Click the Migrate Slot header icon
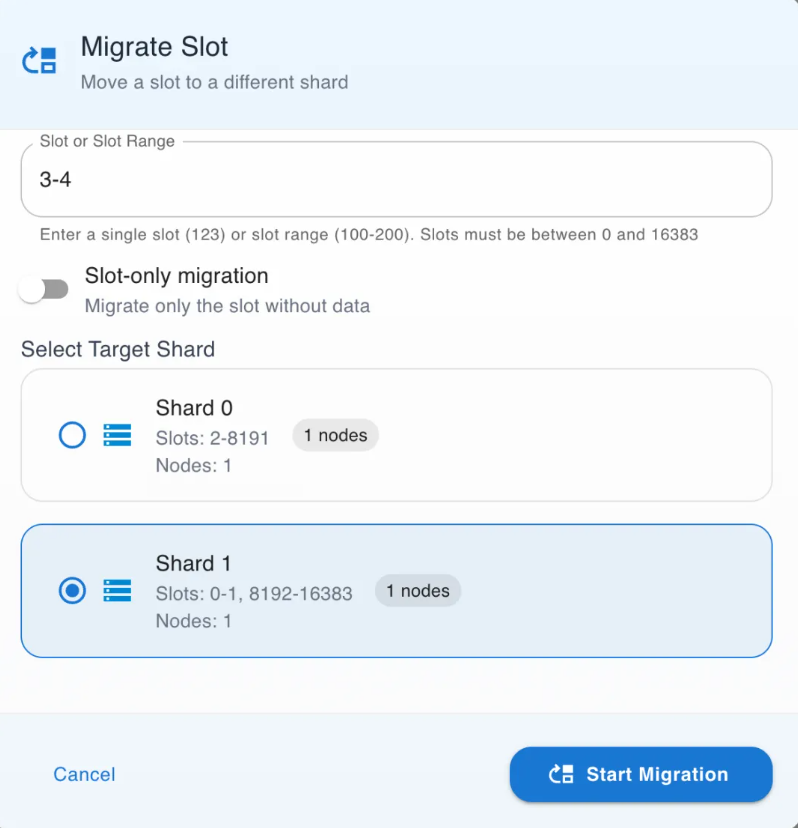Image resolution: width=798 pixels, height=828 pixels. (39, 62)
